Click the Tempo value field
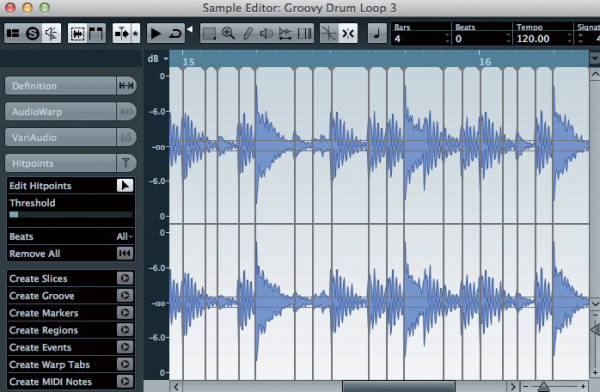 tap(539, 38)
